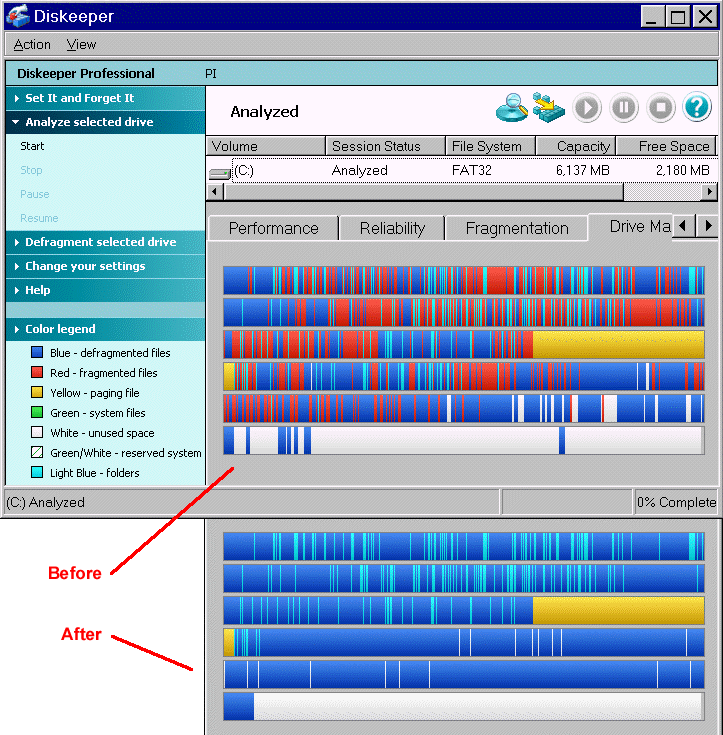Click Start under Analyze selected drive
The image size is (723, 735).
point(32,146)
